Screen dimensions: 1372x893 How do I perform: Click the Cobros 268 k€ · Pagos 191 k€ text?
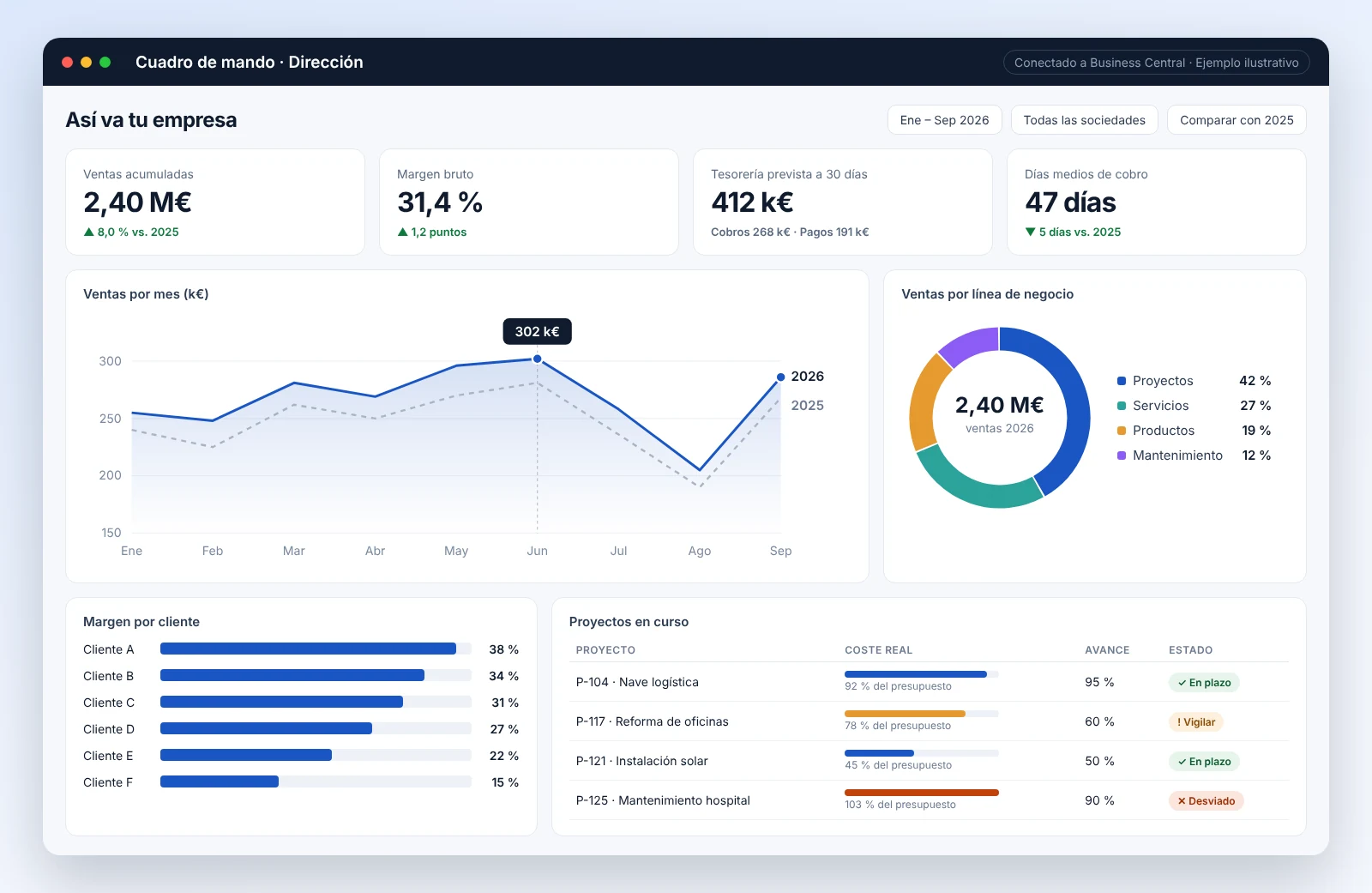(790, 232)
